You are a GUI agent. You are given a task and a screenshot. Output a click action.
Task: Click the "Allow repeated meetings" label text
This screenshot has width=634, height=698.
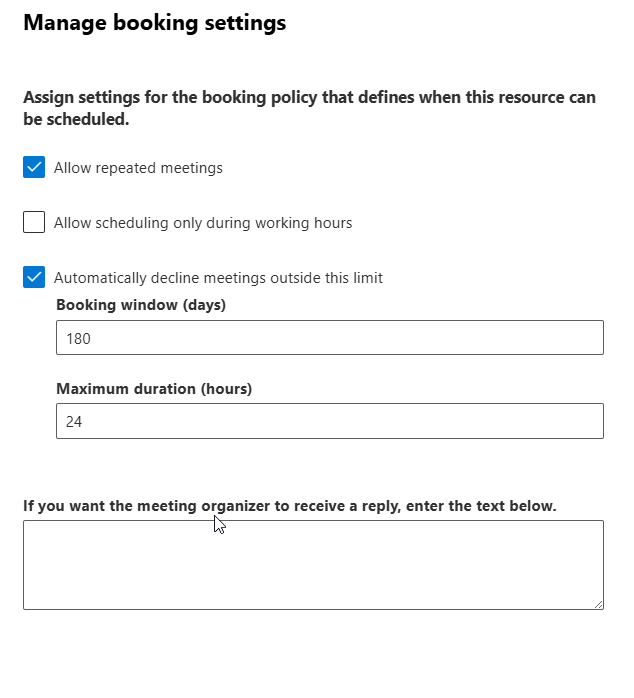coord(138,168)
